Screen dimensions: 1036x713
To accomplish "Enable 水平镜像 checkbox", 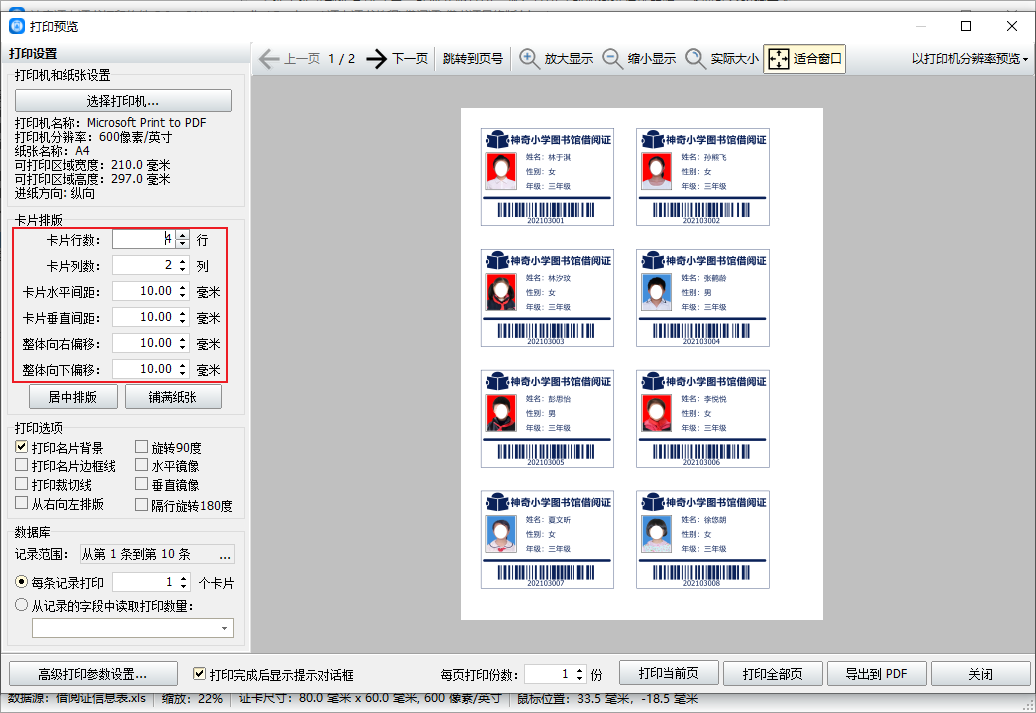I will pos(141,465).
